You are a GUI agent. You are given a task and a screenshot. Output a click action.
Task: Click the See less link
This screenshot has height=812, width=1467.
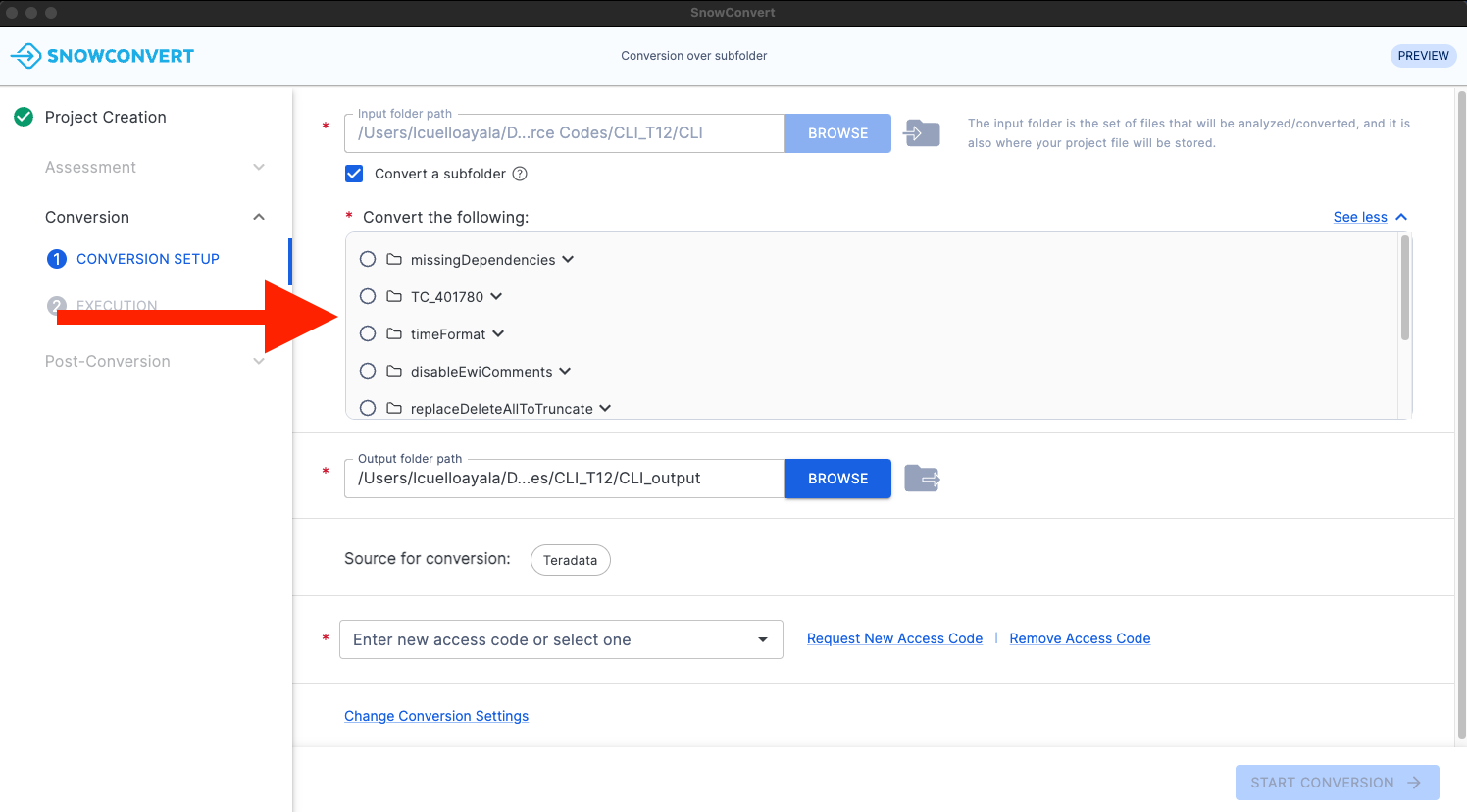(1360, 217)
